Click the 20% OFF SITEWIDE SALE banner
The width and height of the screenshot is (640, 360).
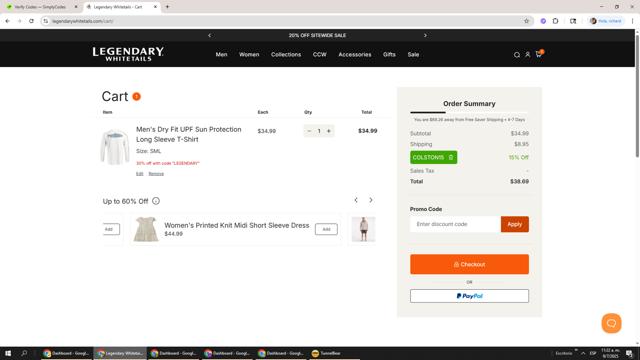pos(317,36)
